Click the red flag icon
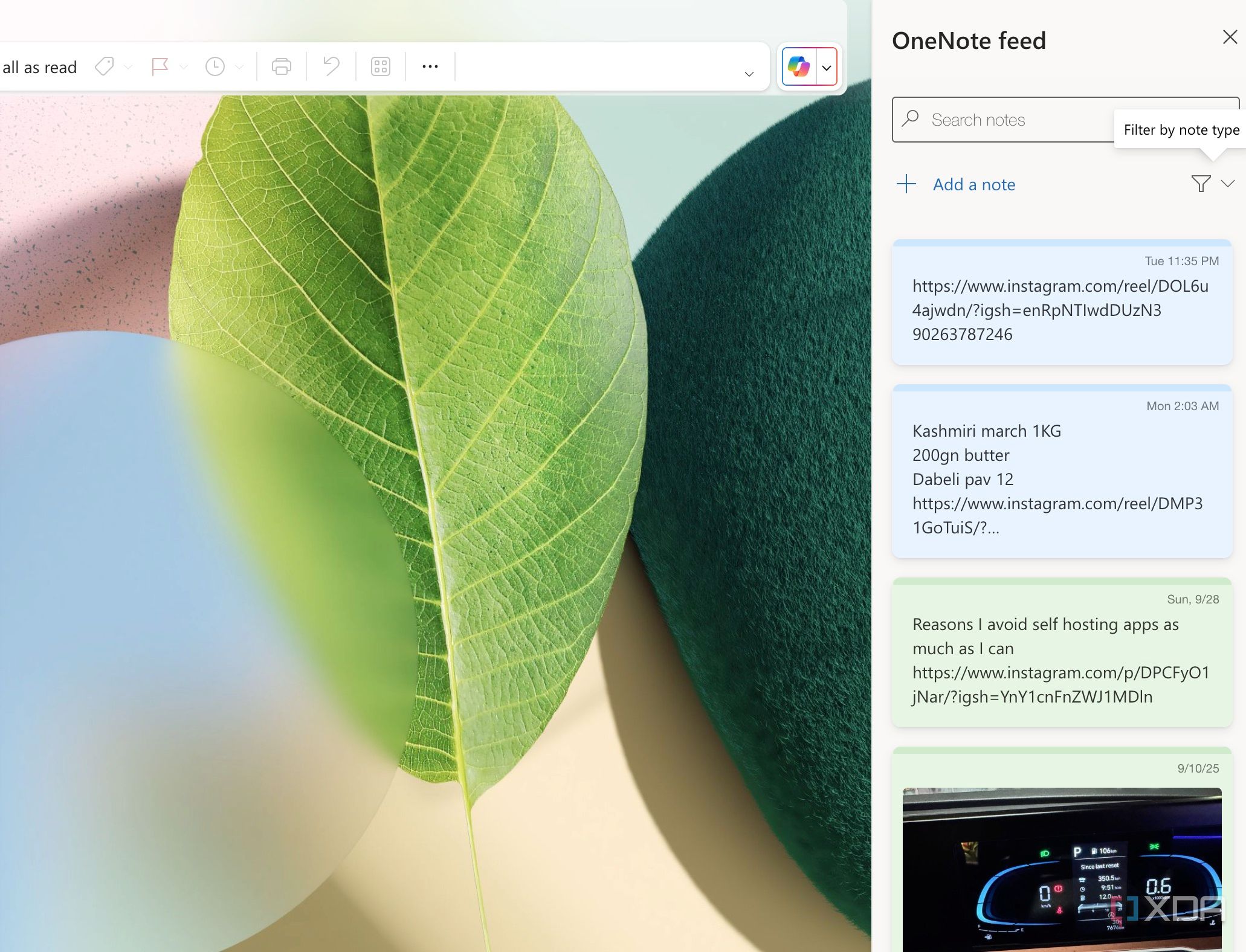Viewport: 1246px width, 952px height. [x=160, y=66]
